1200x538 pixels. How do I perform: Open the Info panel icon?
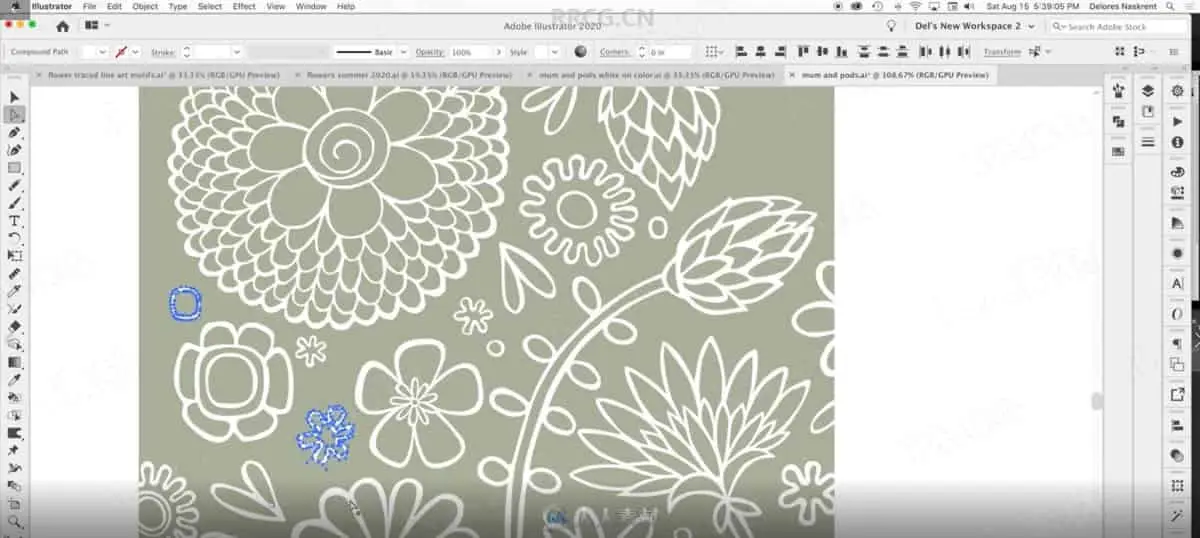[1177, 143]
